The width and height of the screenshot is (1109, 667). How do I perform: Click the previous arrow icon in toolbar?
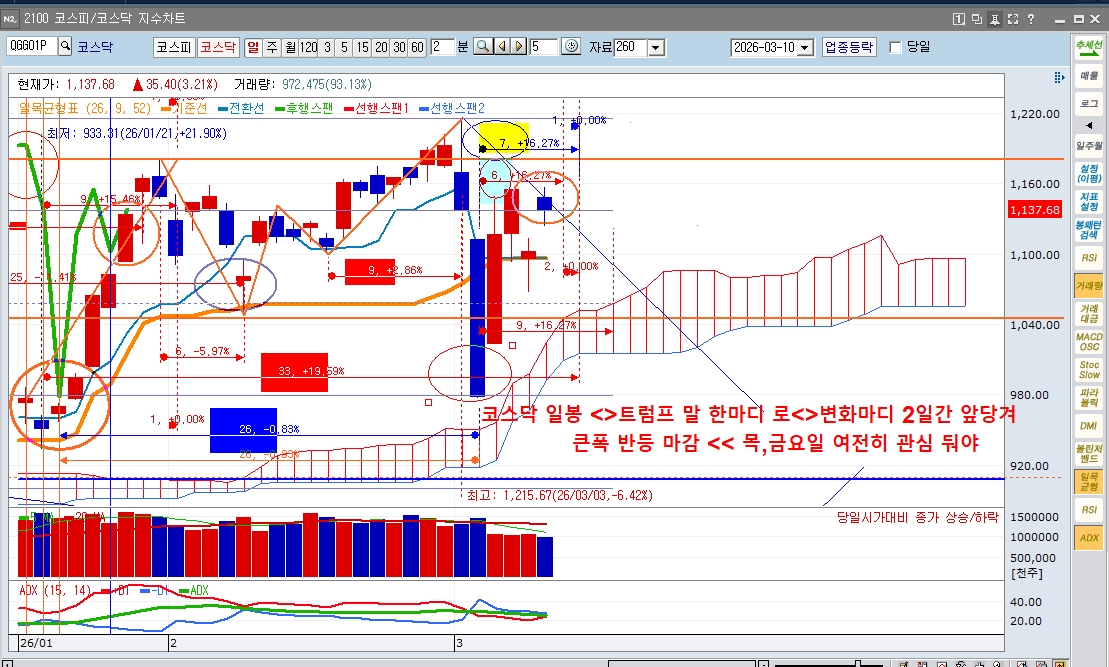[501, 47]
